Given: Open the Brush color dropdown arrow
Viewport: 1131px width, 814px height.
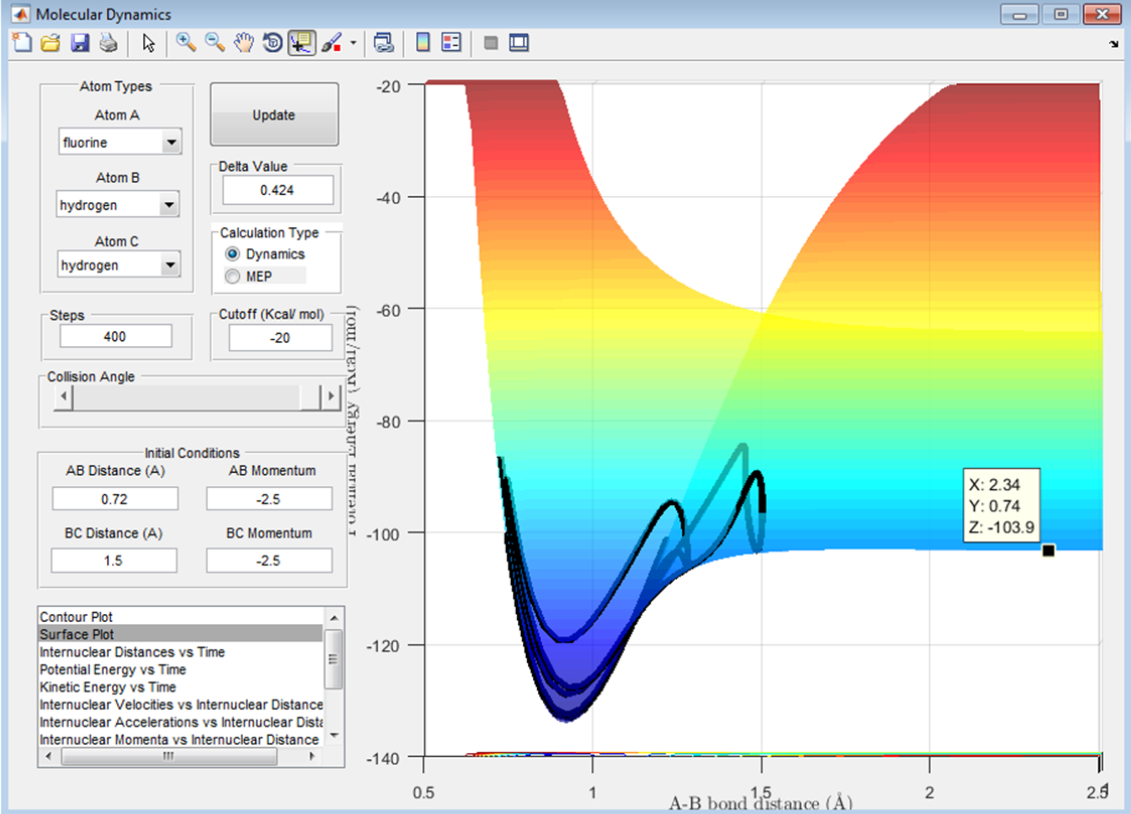Looking at the screenshot, I should pyautogui.click(x=353, y=43).
